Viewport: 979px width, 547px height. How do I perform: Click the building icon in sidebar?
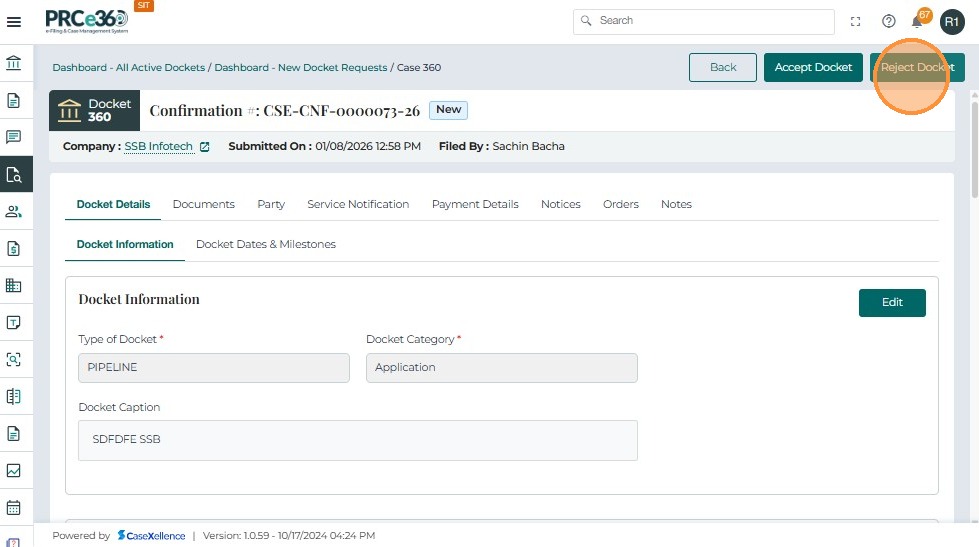14,285
